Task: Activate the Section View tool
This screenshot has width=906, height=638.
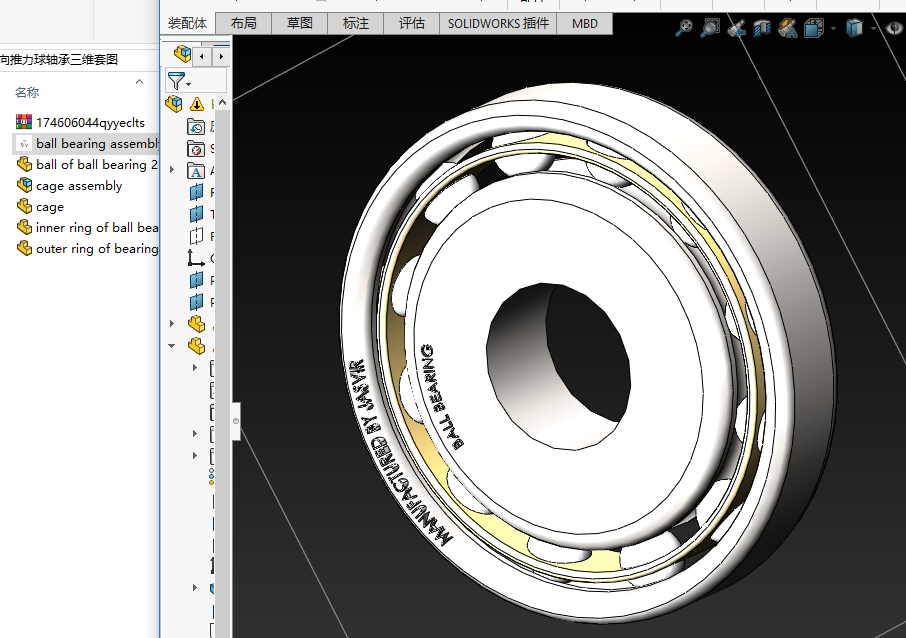Action: 762,28
